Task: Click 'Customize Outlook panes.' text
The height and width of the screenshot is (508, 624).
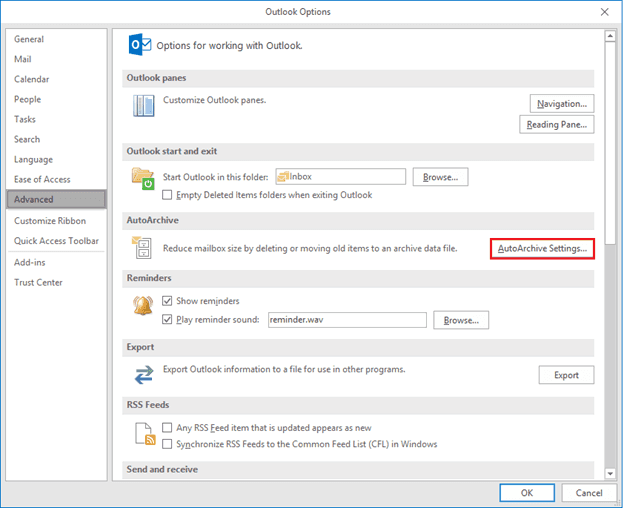Action: tap(214, 100)
